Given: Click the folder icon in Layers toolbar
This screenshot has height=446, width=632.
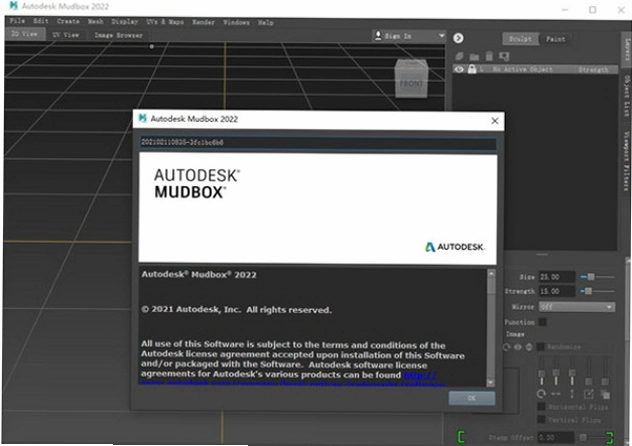Looking at the screenshot, I should (x=474, y=57).
